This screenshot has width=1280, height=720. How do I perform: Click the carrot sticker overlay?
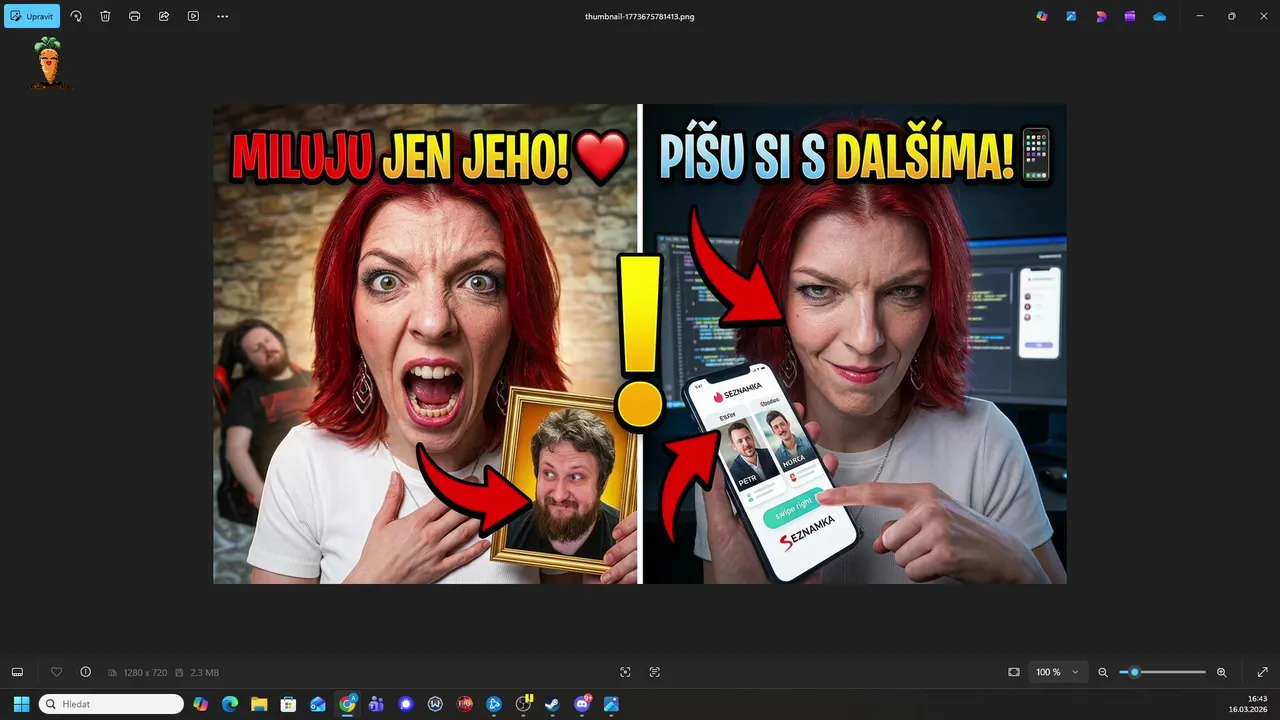(48, 62)
